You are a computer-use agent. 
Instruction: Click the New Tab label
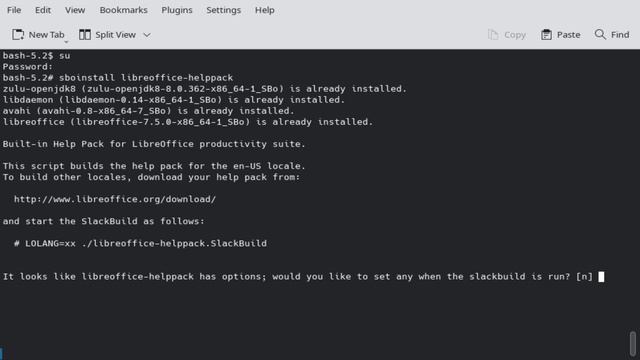pos(47,35)
